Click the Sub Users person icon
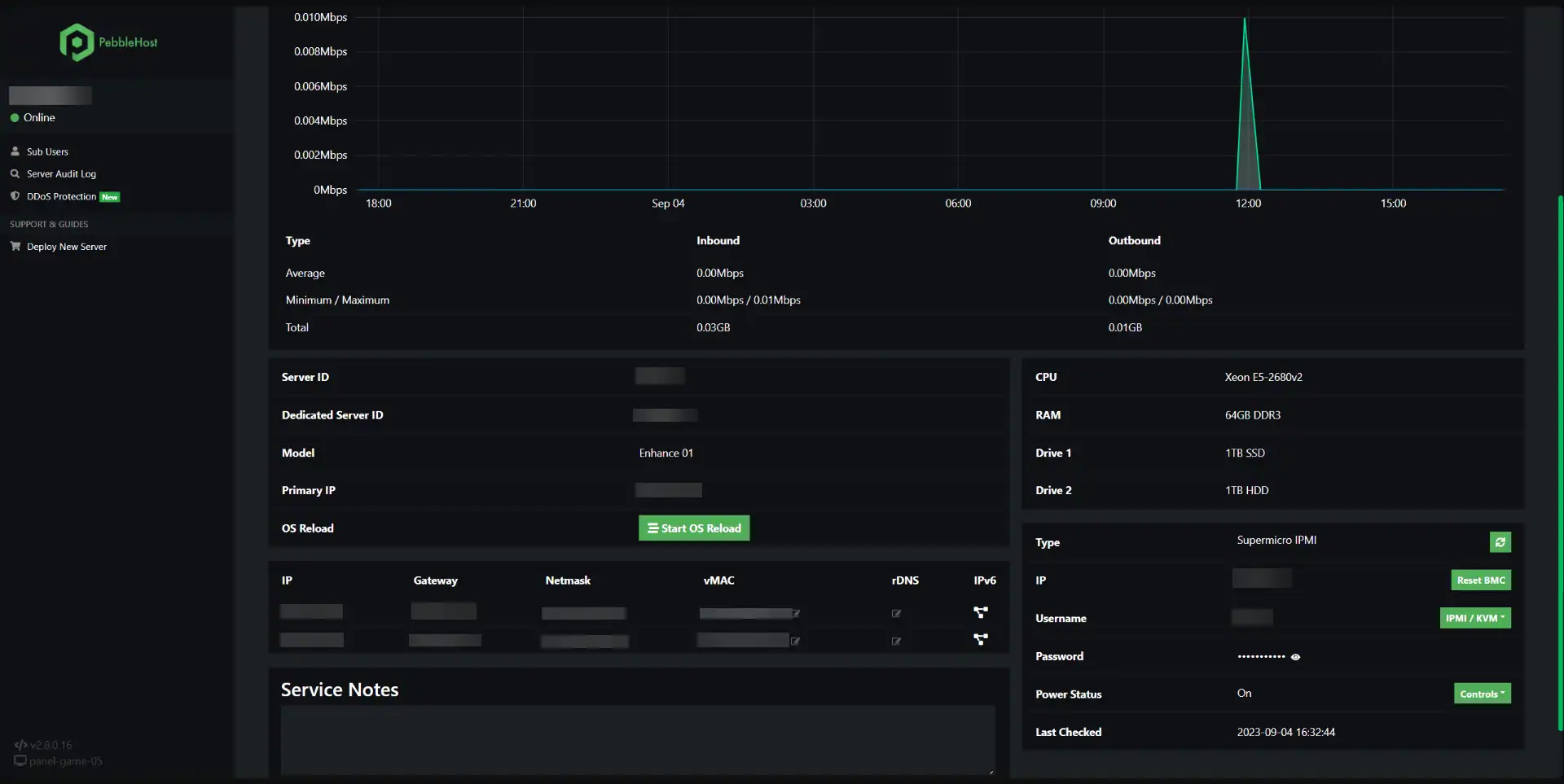1564x784 pixels. coord(15,151)
